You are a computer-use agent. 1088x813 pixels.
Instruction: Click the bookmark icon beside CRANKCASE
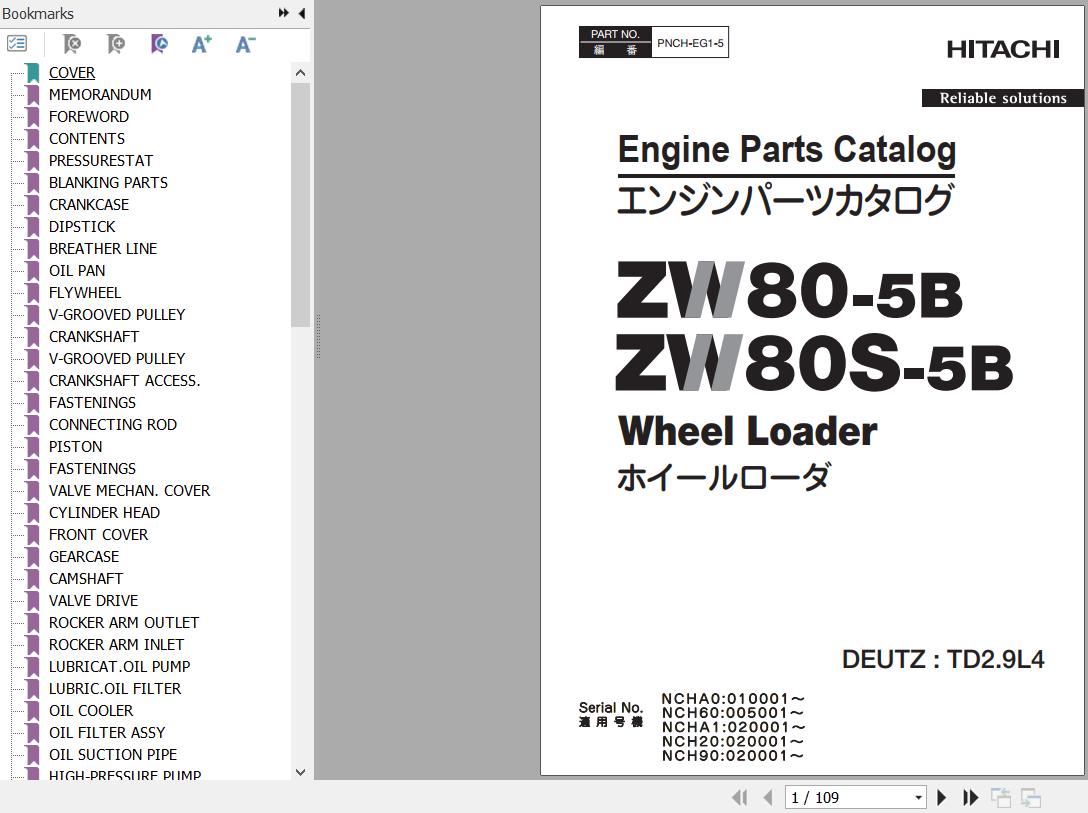pos(33,205)
